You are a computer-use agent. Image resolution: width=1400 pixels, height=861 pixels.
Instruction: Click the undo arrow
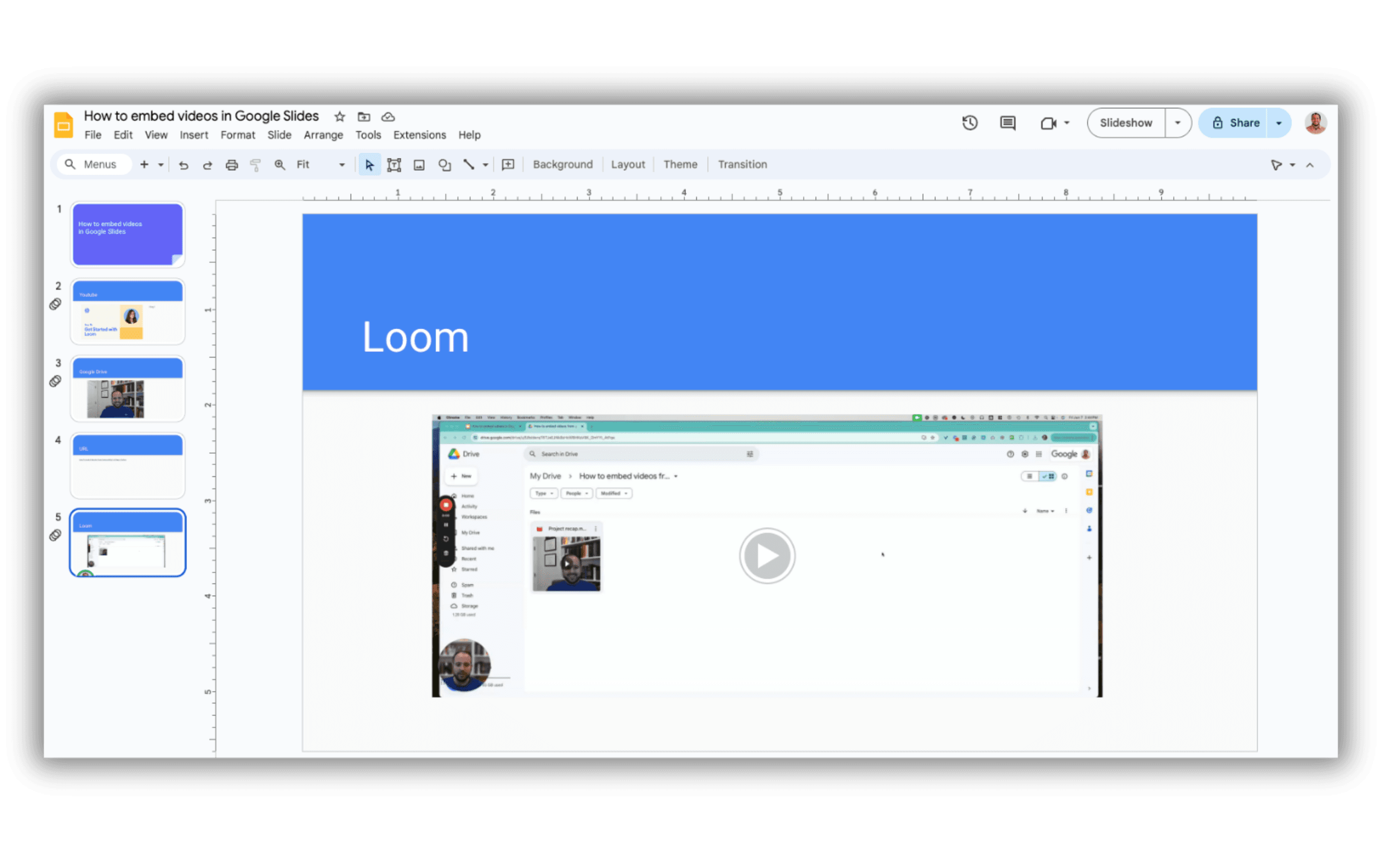coord(183,165)
